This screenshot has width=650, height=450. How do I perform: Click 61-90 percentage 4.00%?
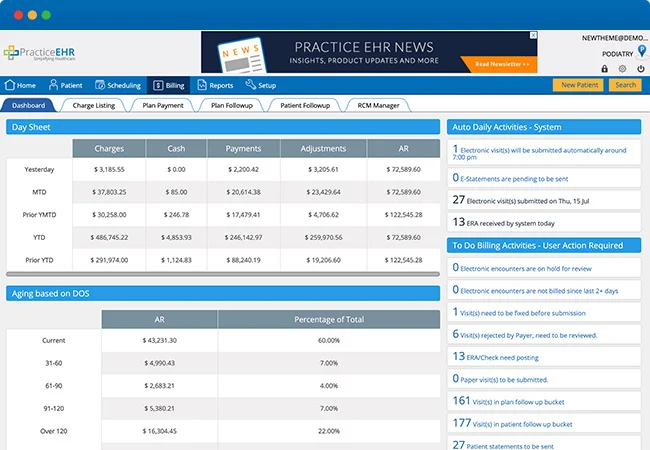329,386
